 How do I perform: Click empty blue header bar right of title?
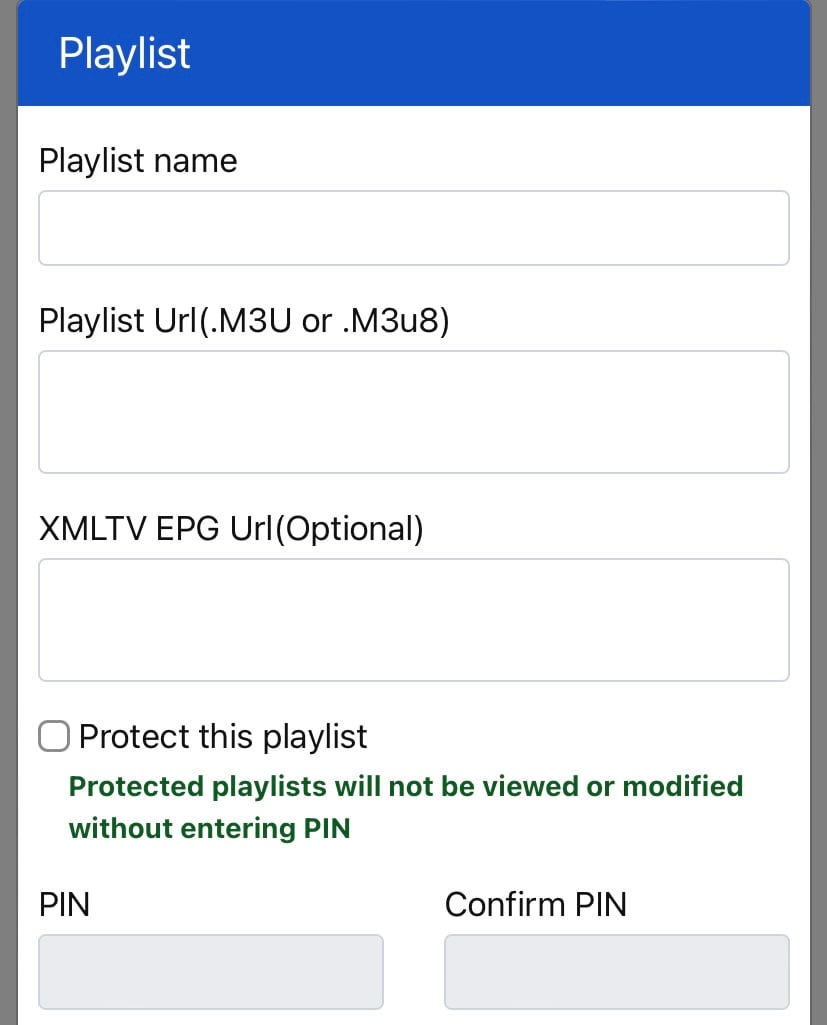pos(500,53)
